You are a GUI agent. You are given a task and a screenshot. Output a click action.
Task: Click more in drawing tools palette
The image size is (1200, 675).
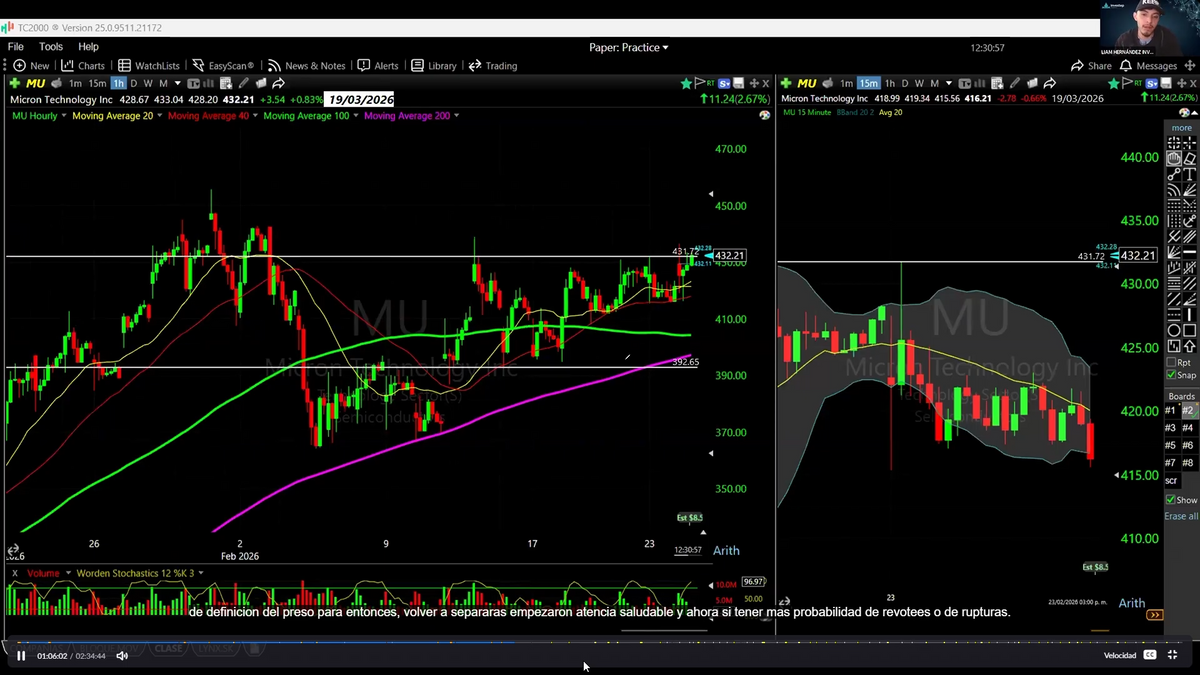pos(1182,128)
